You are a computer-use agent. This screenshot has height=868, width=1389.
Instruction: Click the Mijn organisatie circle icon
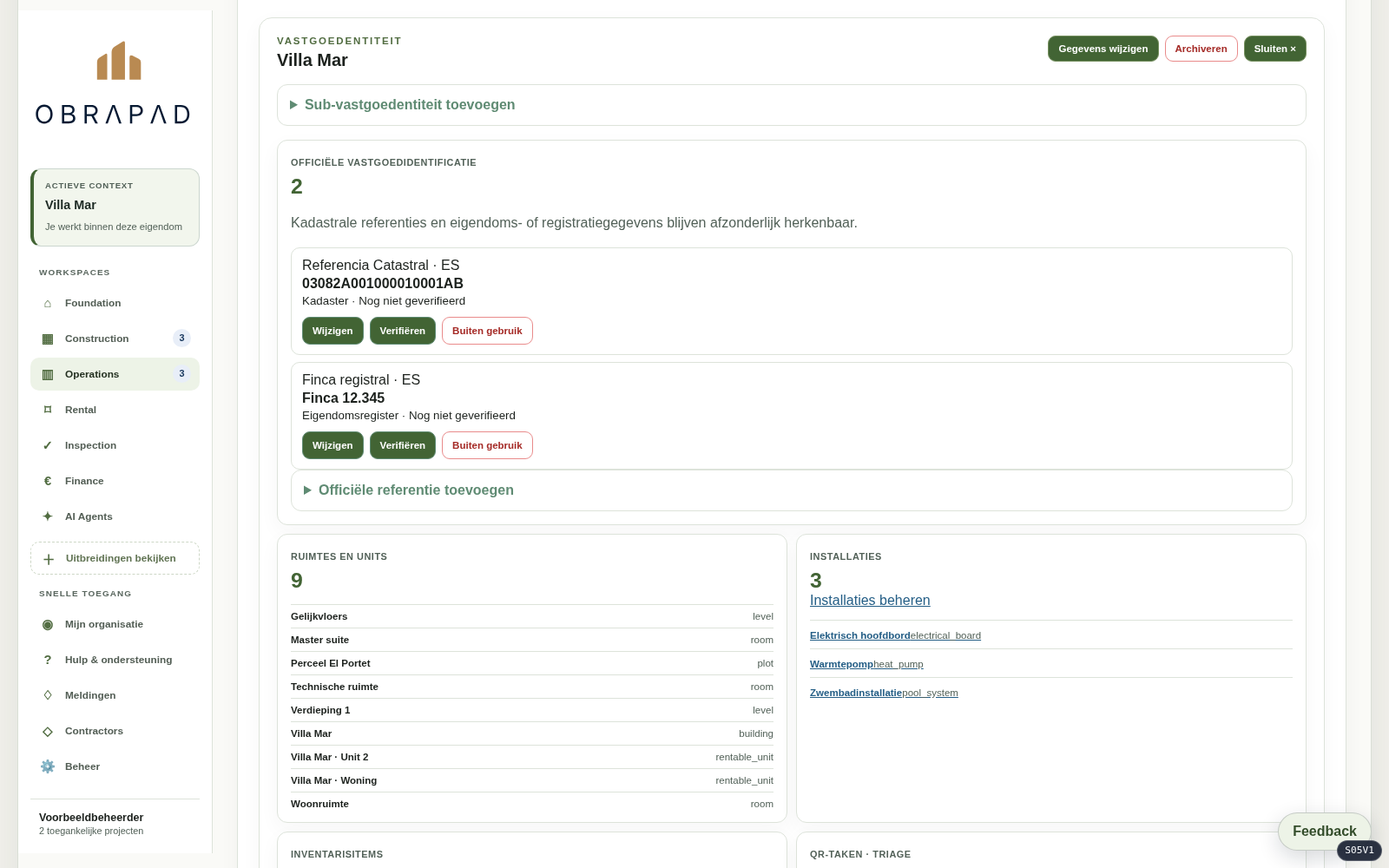tap(48, 624)
